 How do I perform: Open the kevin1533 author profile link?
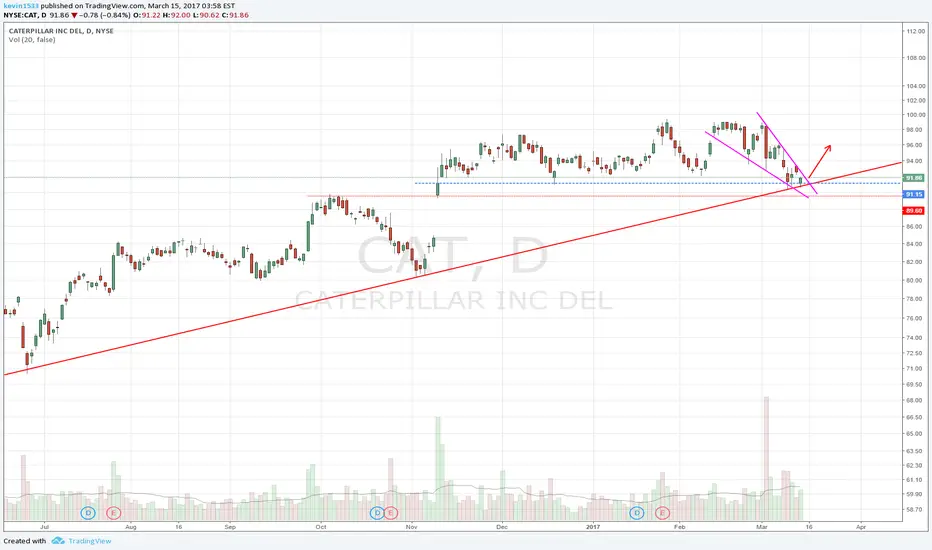click(x=21, y=6)
